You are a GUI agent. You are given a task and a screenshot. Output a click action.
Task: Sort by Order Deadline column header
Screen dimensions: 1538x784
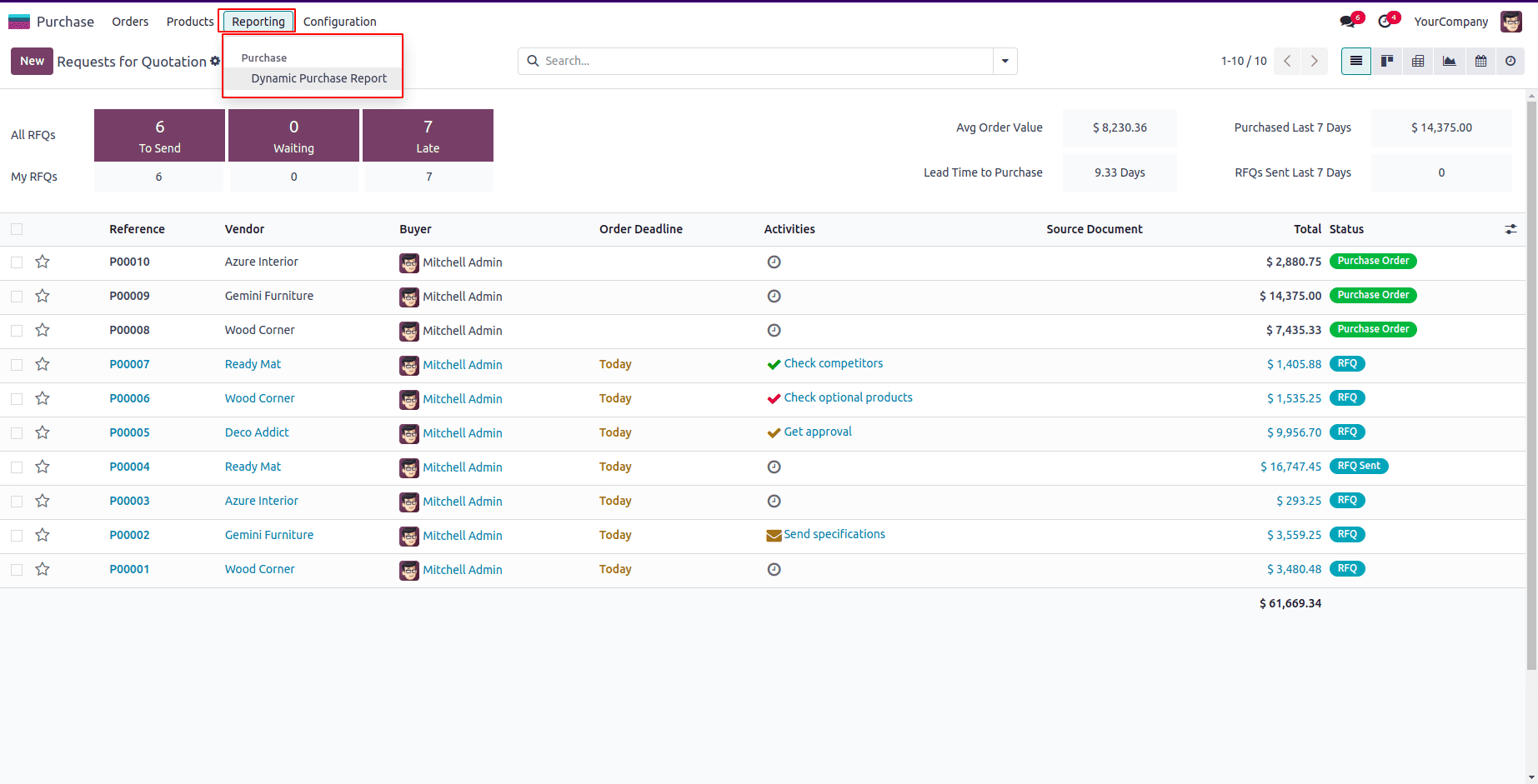[641, 229]
